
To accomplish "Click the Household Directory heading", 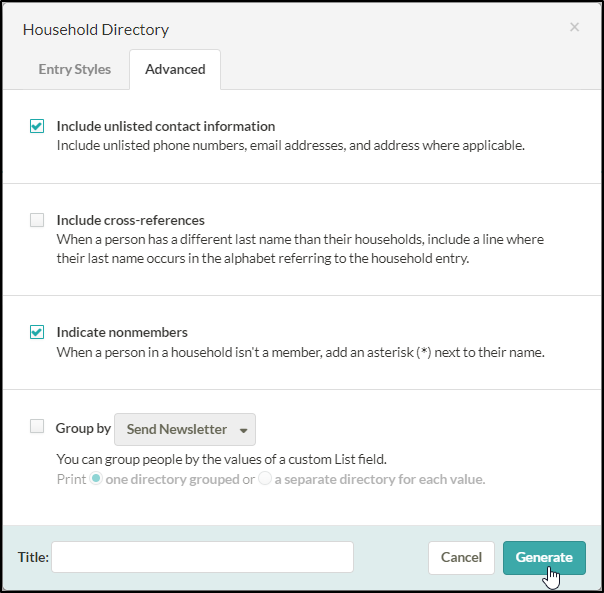I will click(96, 30).
